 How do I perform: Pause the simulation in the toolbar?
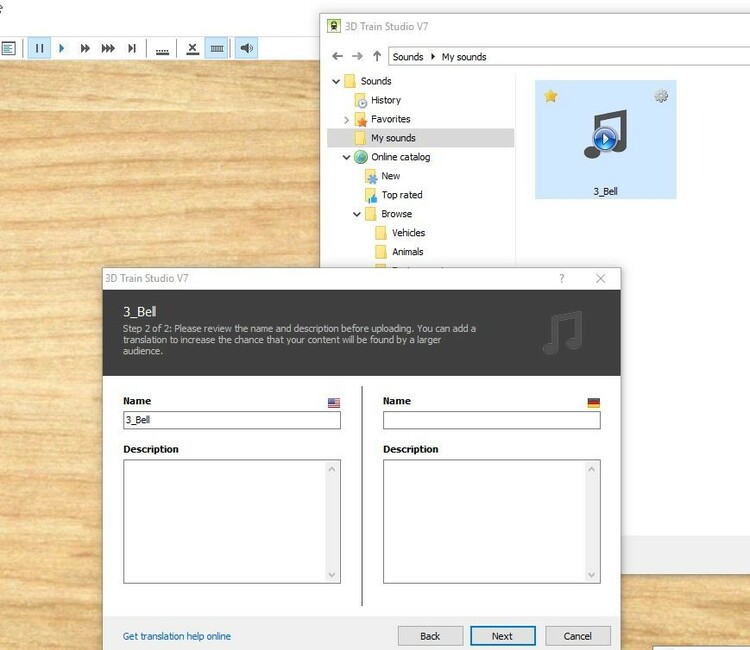(x=39, y=48)
